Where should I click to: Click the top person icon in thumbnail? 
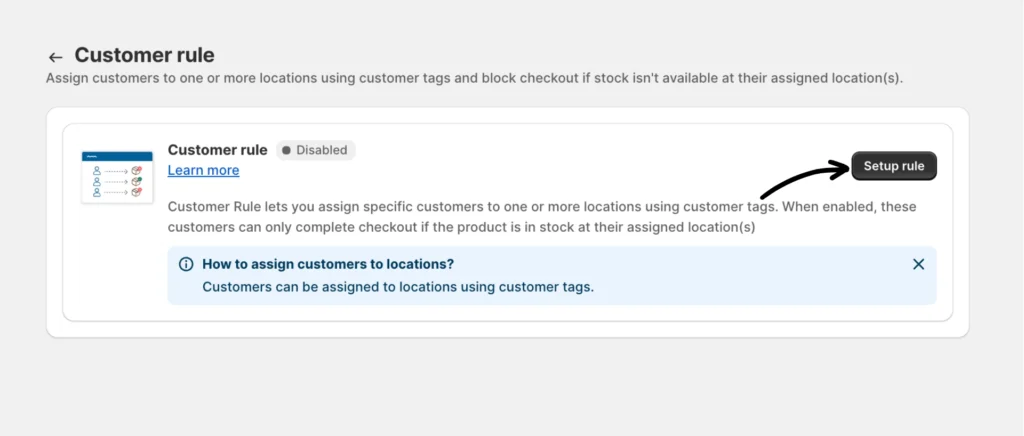tap(97, 171)
